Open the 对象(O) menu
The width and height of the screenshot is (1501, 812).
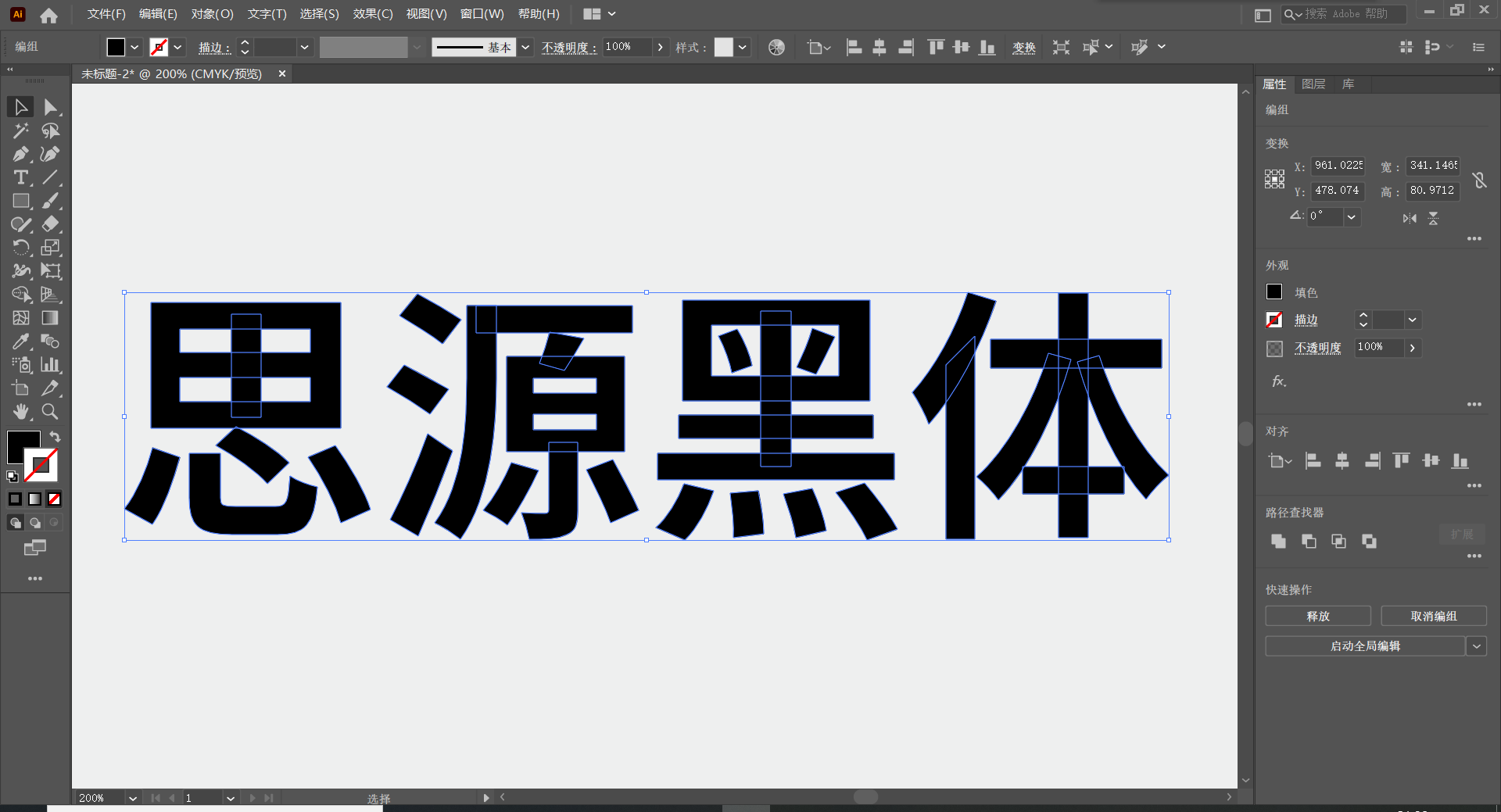pos(212,14)
